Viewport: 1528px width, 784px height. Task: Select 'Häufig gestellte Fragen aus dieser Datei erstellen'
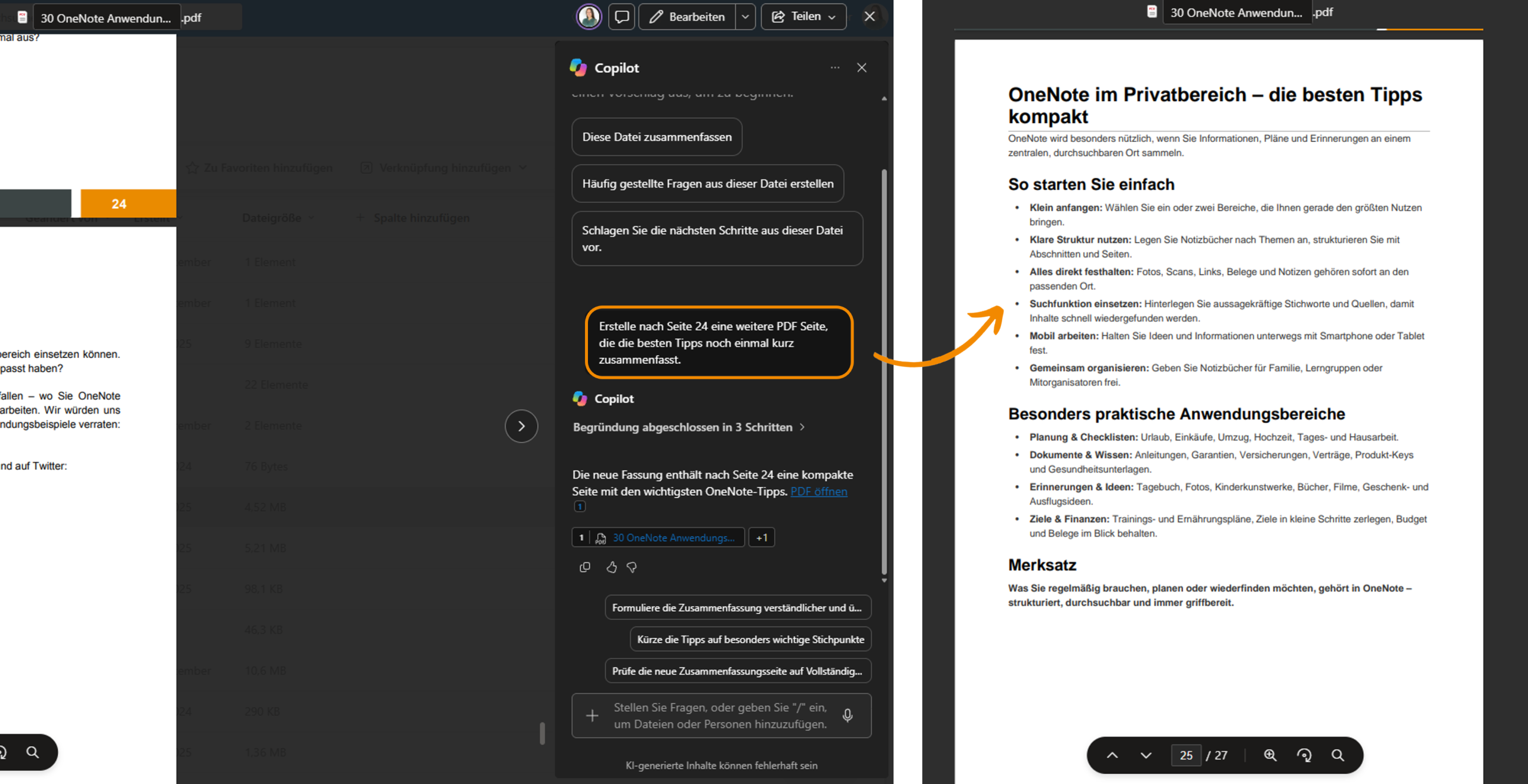click(707, 183)
